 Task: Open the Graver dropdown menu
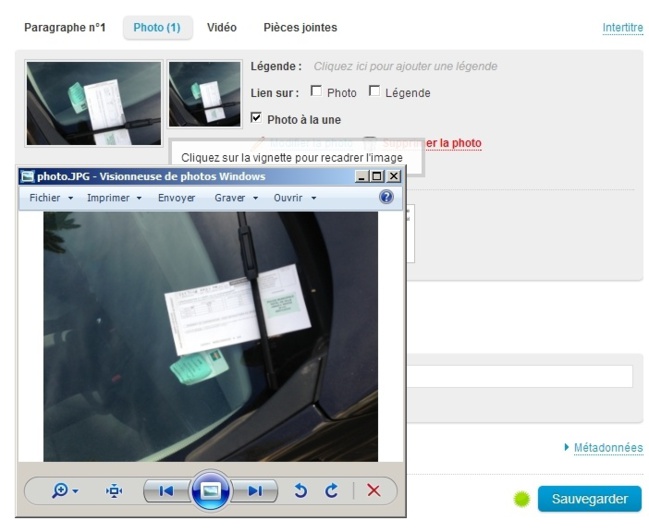pos(236,198)
